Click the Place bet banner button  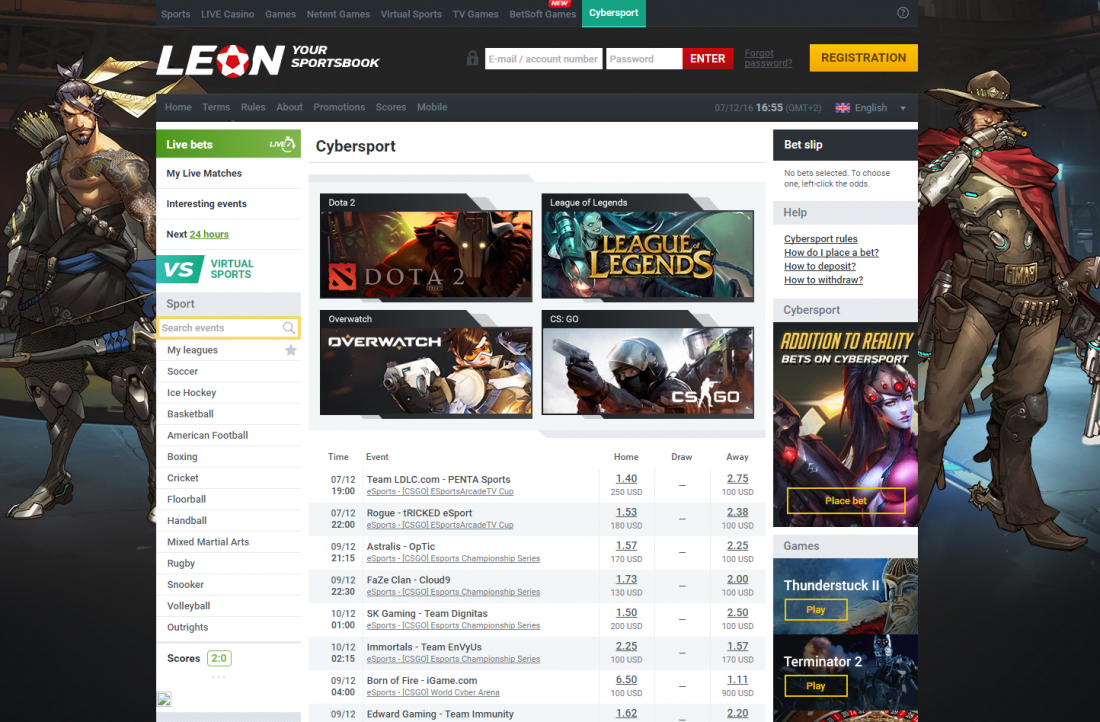click(845, 500)
